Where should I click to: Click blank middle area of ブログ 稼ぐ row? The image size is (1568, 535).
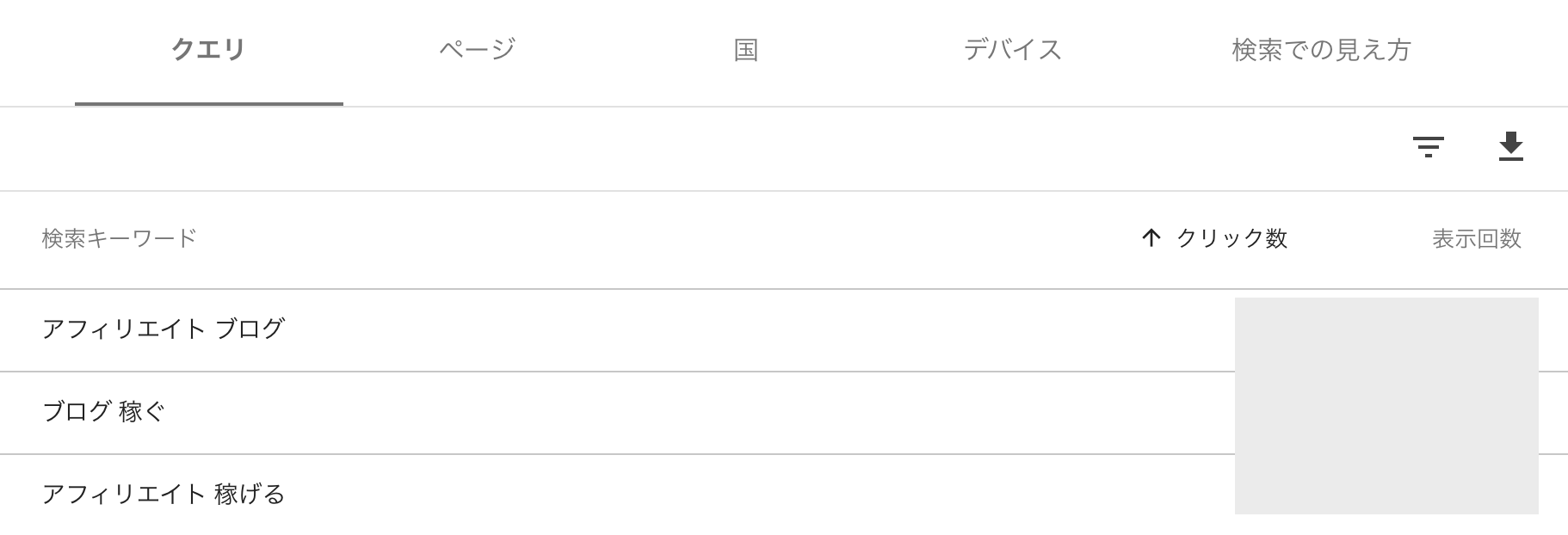688,413
